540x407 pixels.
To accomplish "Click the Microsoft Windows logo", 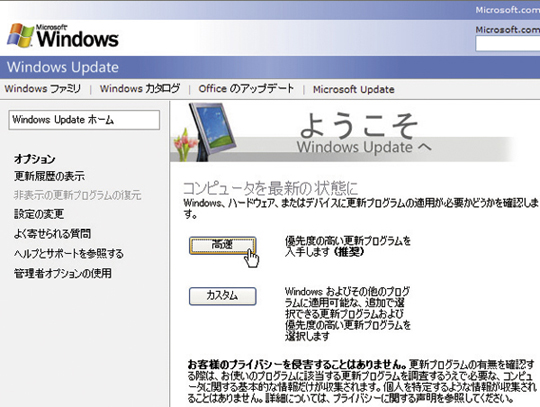I will tap(63, 36).
